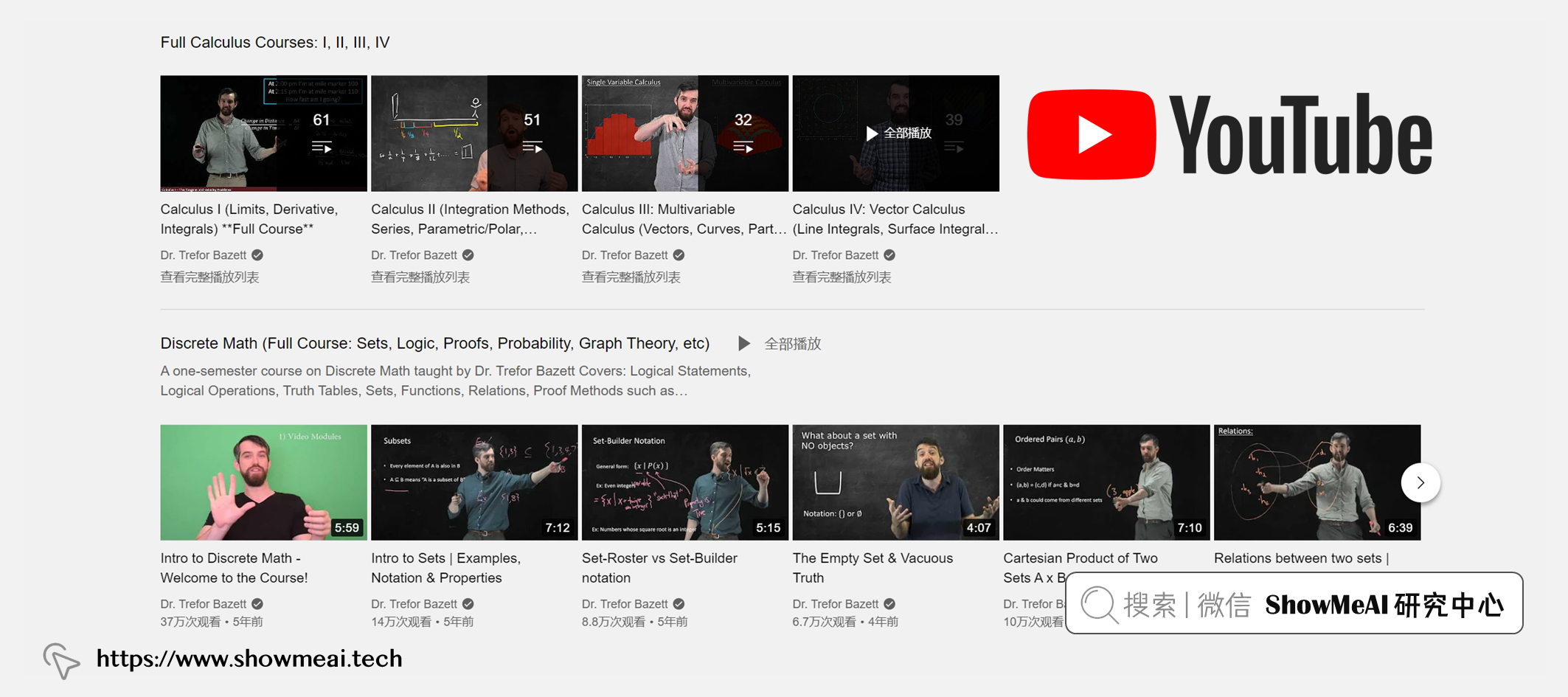Open Relations video thumbnail

[x=1317, y=482]
